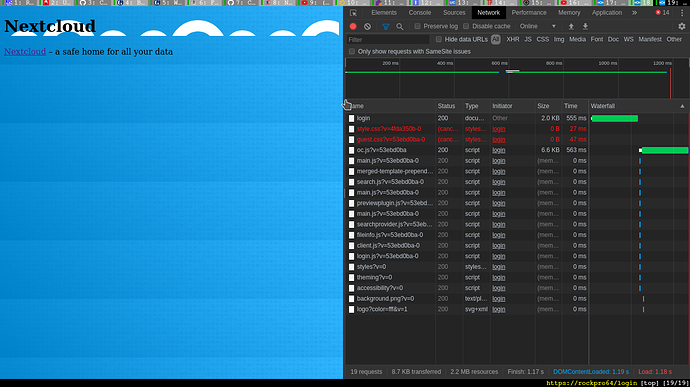This screenshot has width=690, height=387.
Task: Click the inspect element picker icon
Action: point(353,13)
